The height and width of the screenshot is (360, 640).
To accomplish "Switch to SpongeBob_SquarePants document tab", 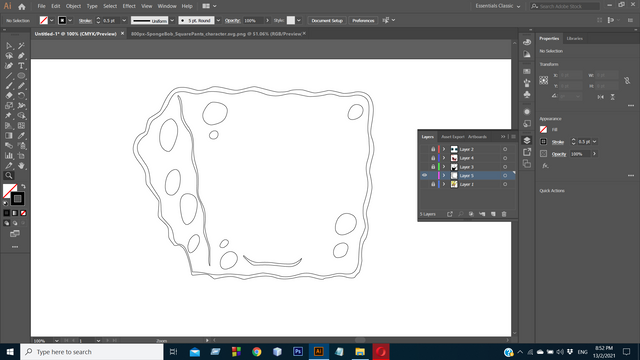I will coord(216,34).
